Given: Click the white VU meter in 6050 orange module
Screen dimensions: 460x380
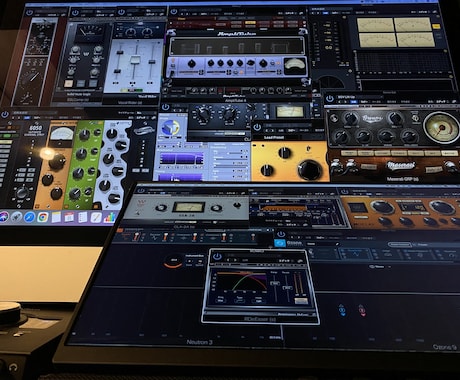Looking at the screenshot, I should pyautogui.click(x=63, y=133).
